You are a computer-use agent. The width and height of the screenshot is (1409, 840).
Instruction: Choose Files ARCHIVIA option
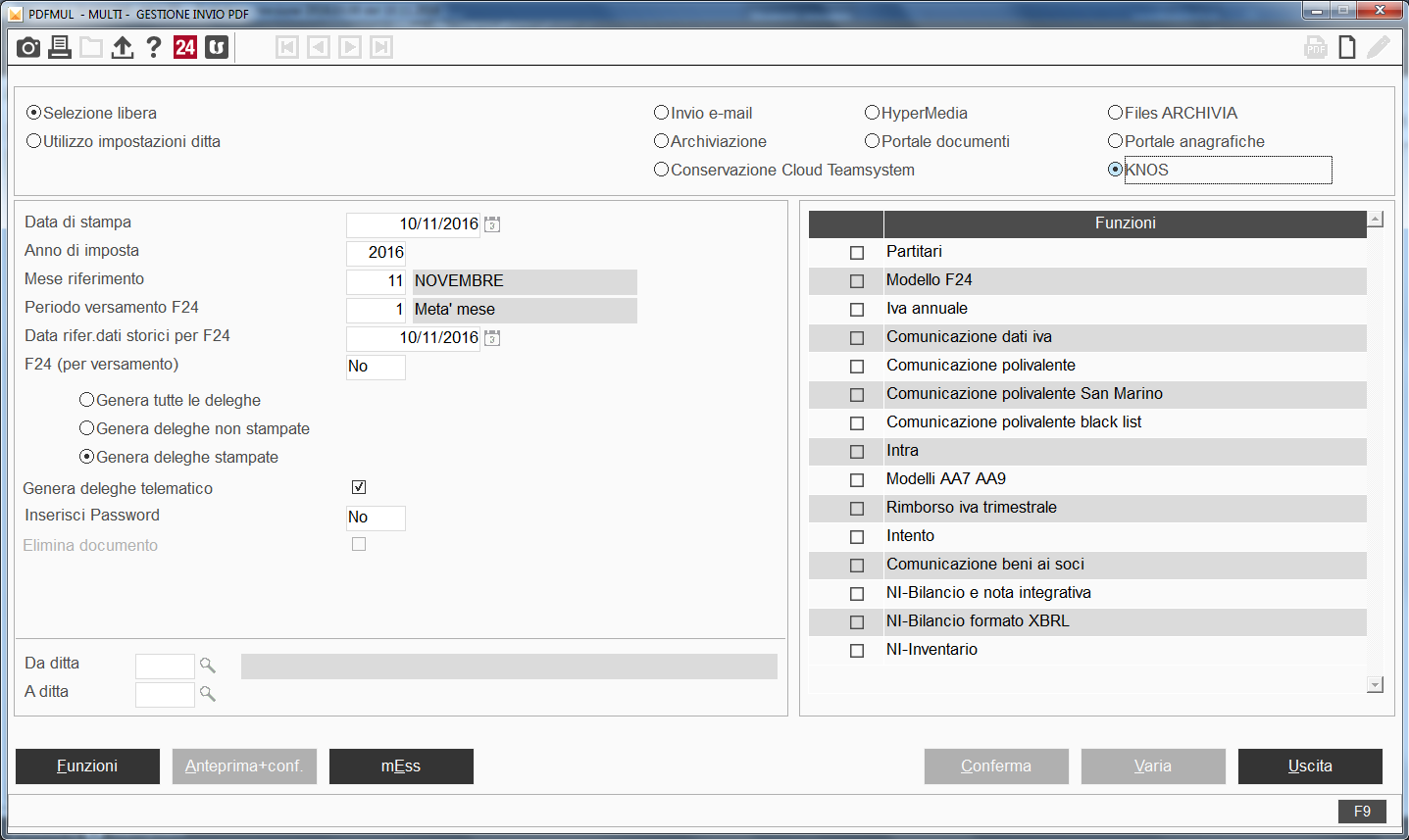tap(1116, 113)
